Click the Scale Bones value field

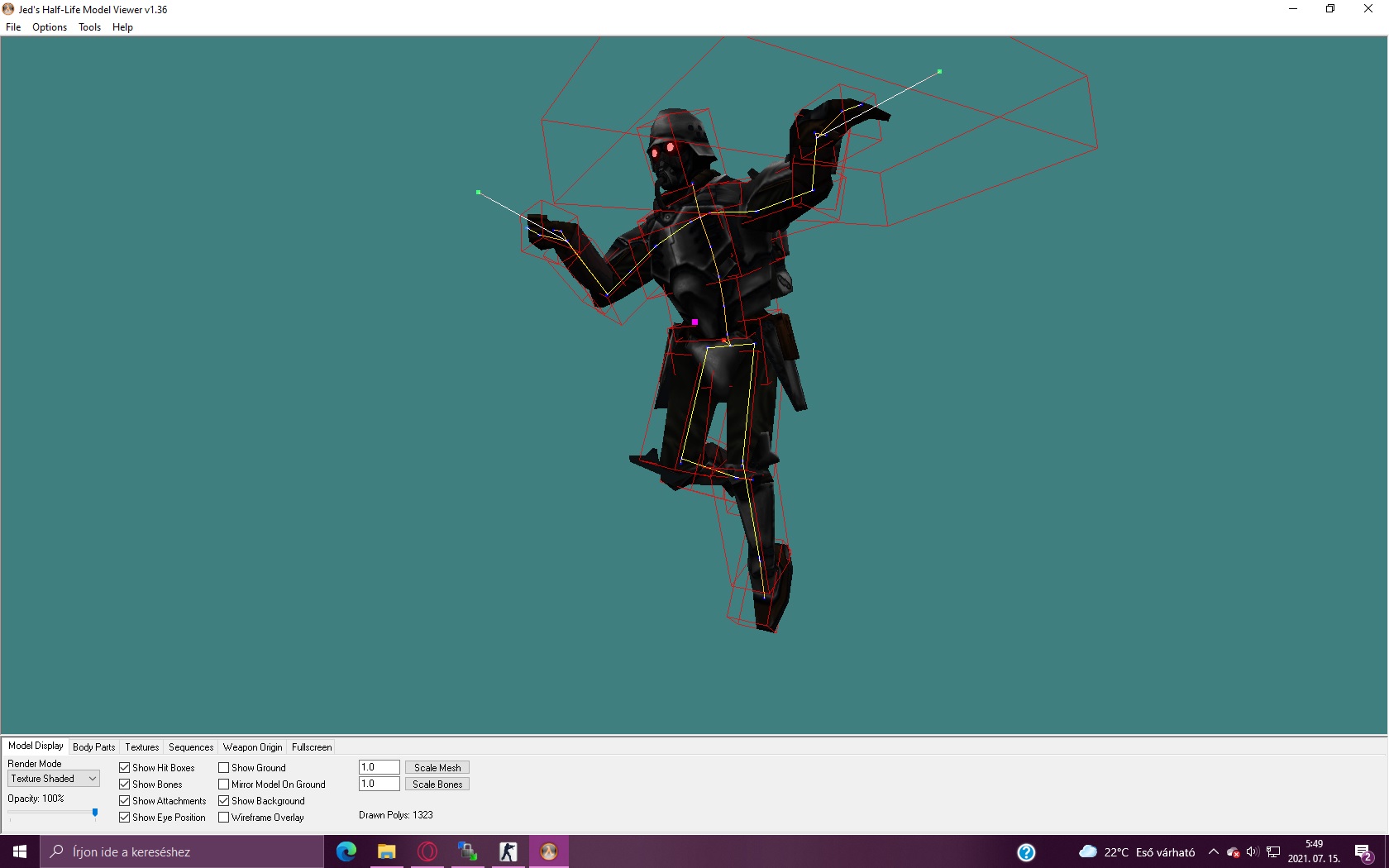tap(379, 784)
